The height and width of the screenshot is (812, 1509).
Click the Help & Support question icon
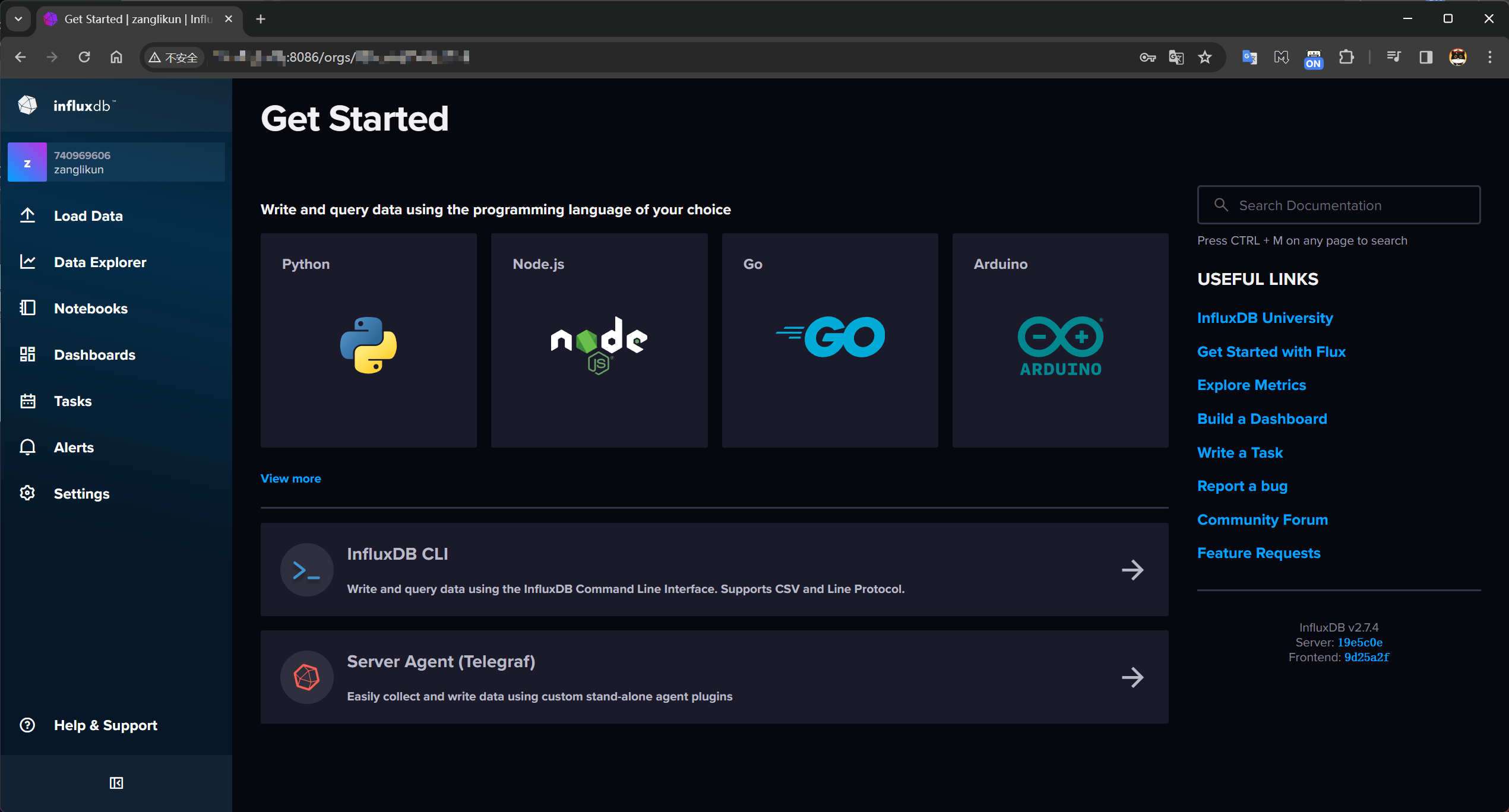[x=27, y=725]
